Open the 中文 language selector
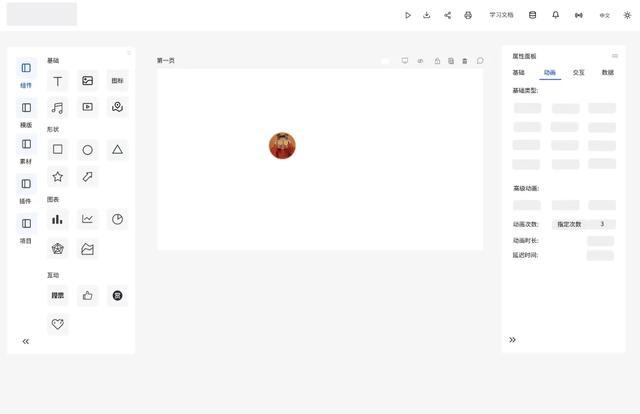The image size is (640, 414). click(x=604, y=16)
